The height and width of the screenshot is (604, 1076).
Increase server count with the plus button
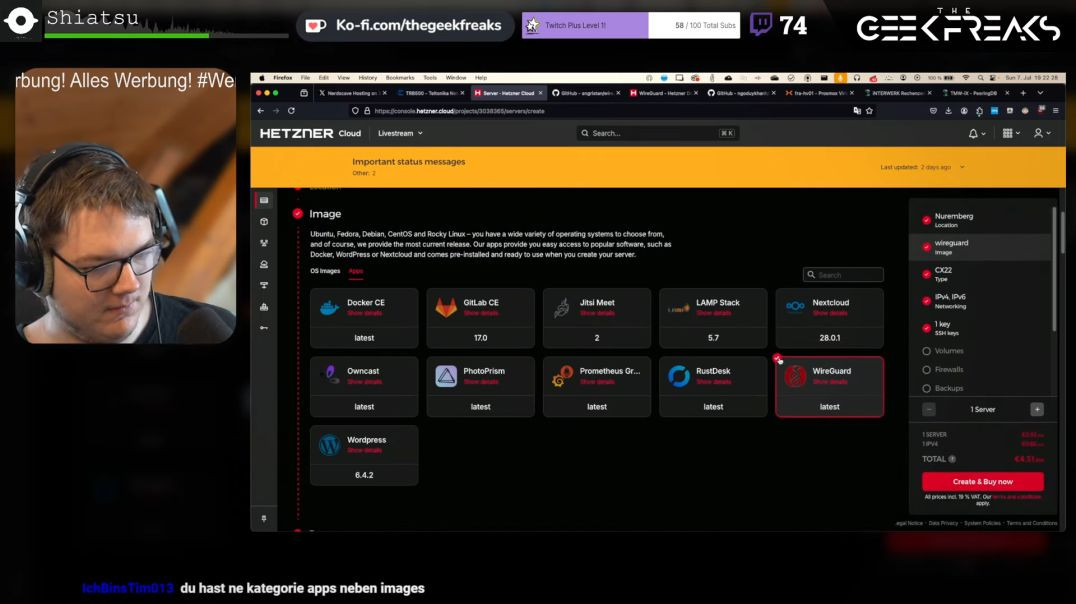(x=1037, y=409)
